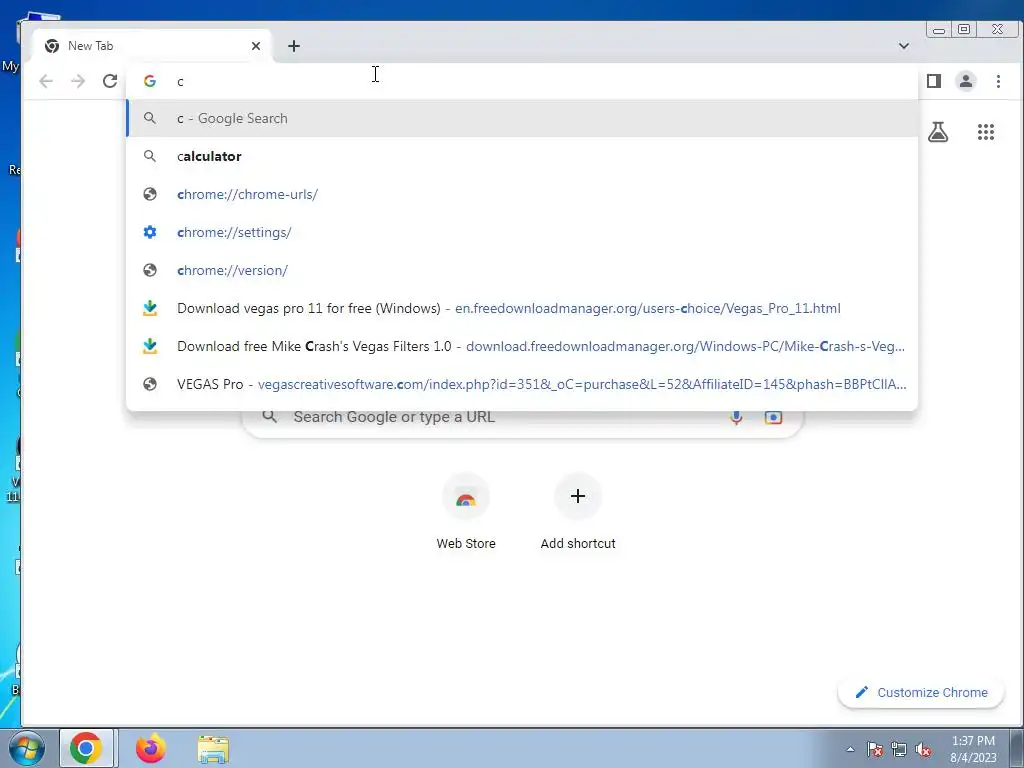Select chrome://settings/ suggestion

[x=522, y=232]
